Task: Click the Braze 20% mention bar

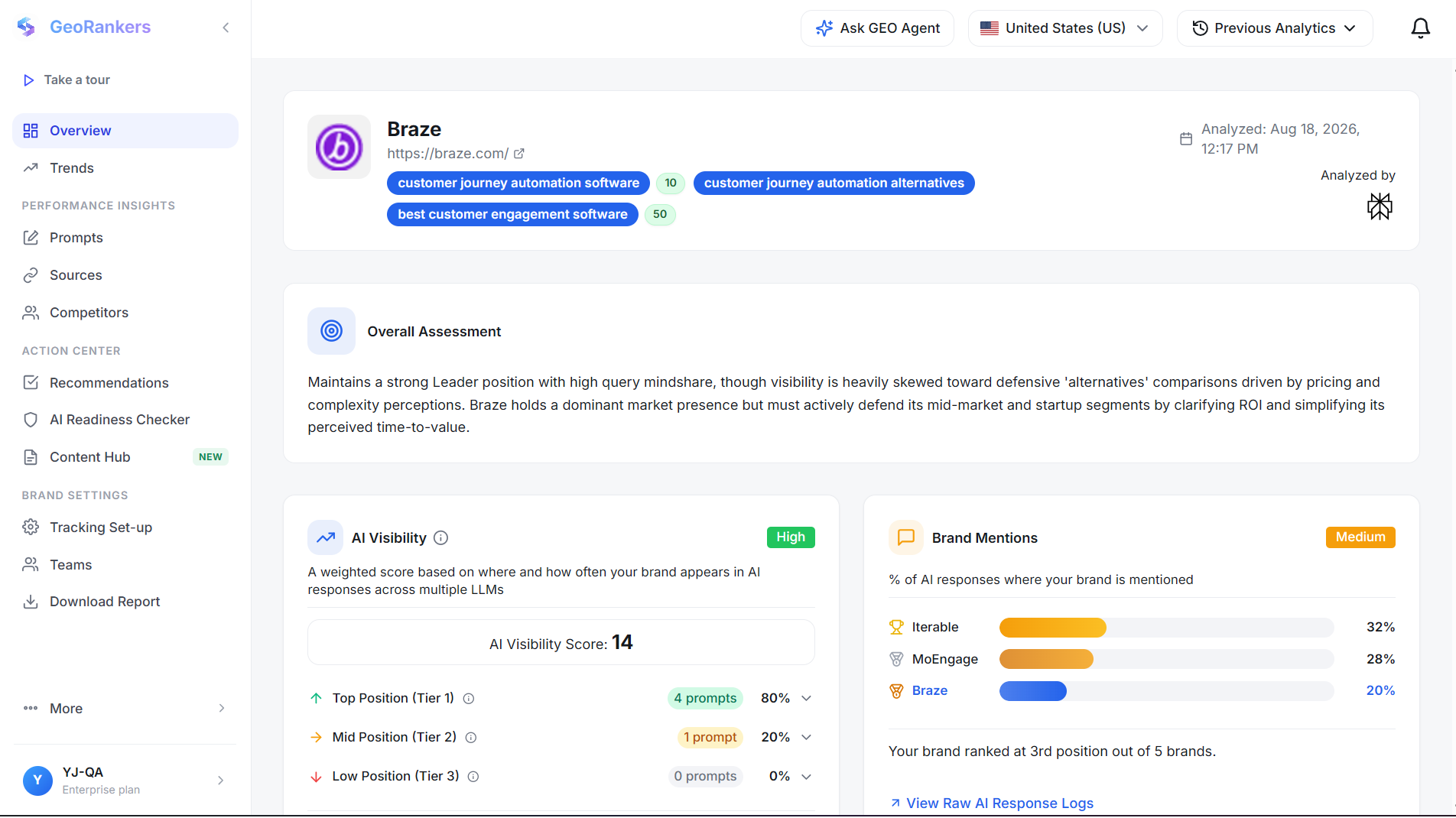Action: [1166, 691]
